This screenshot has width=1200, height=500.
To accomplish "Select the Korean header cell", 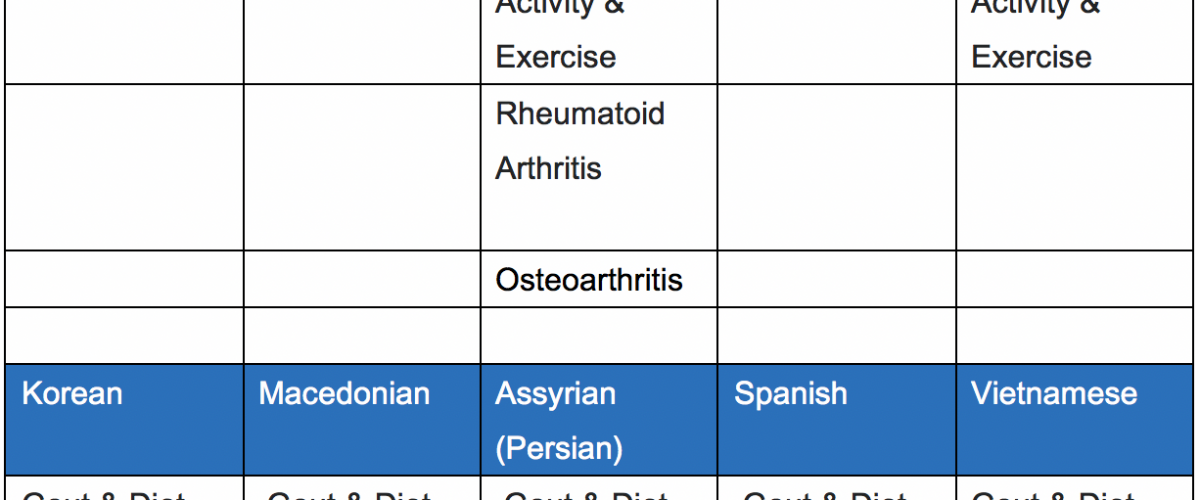I will pos(124,420).
